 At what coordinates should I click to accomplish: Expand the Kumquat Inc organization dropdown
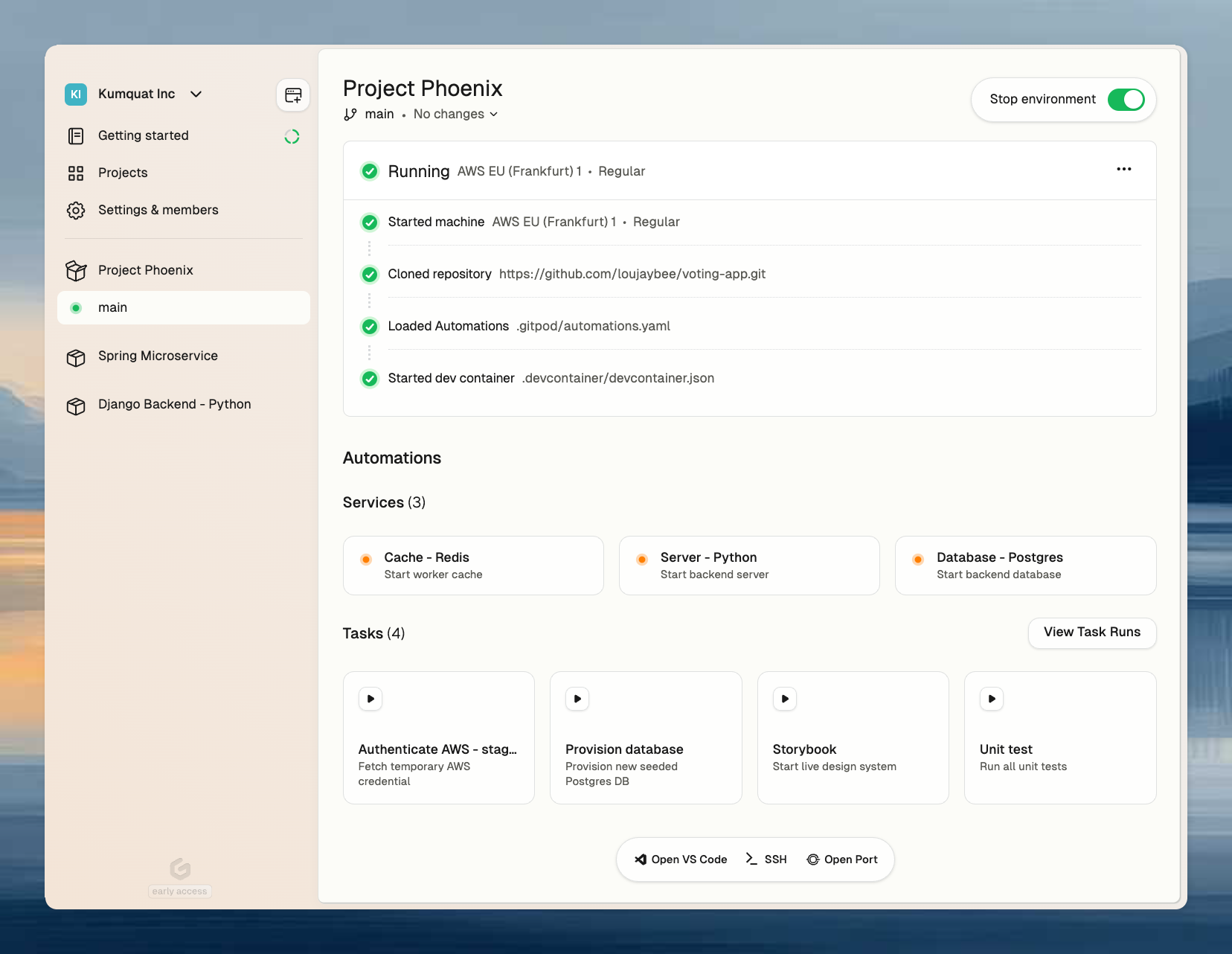[x=196, y=94]
